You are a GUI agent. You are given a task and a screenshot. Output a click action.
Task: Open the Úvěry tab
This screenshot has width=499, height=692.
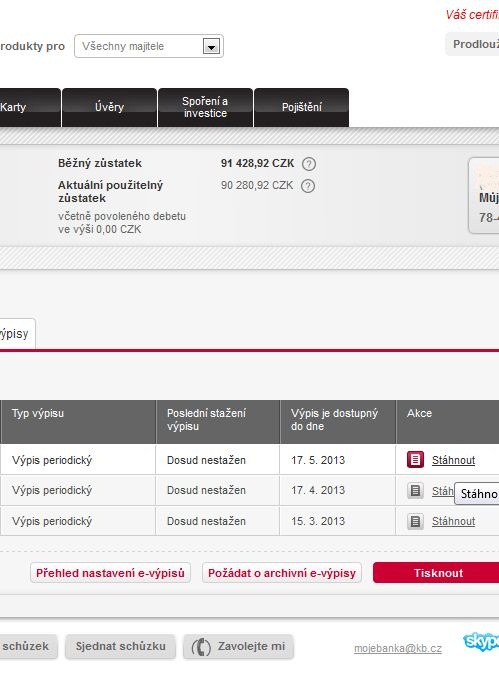tap(109, 107)
